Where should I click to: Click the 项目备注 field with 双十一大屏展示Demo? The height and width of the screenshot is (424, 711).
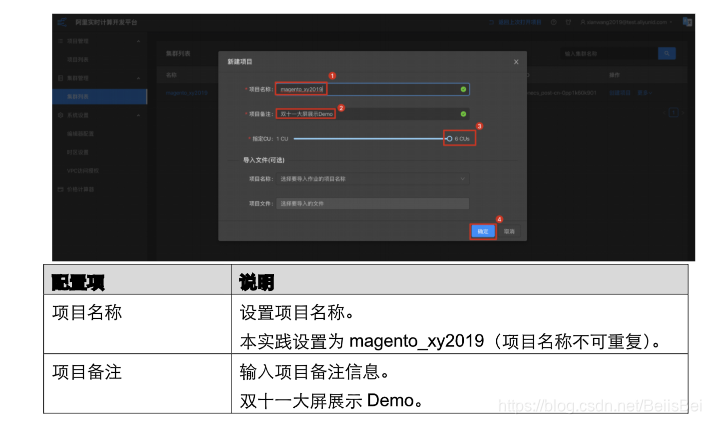(x=373, y=114)
